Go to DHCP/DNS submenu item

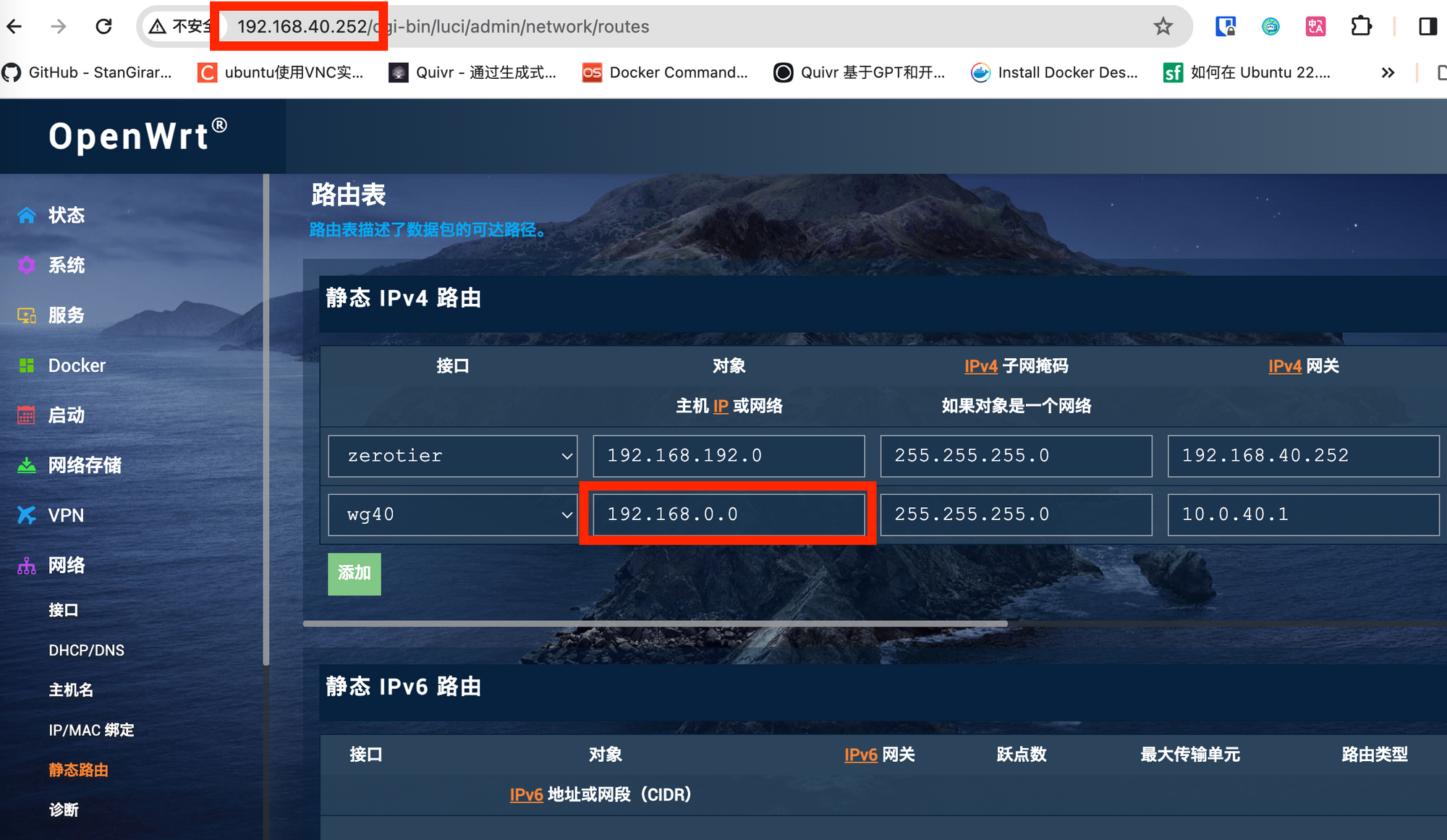coord(87,650)
